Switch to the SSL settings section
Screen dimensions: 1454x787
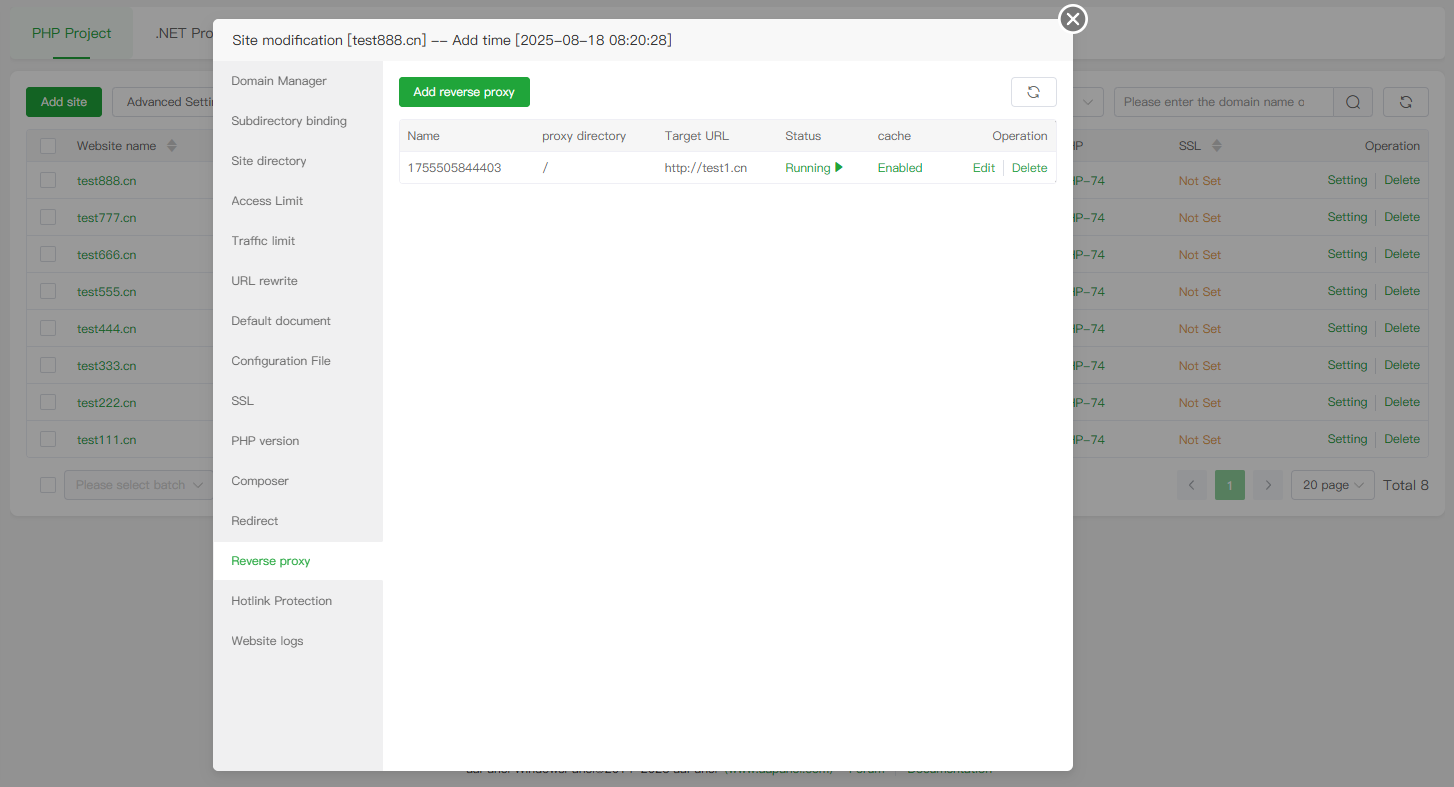(242, 401)
